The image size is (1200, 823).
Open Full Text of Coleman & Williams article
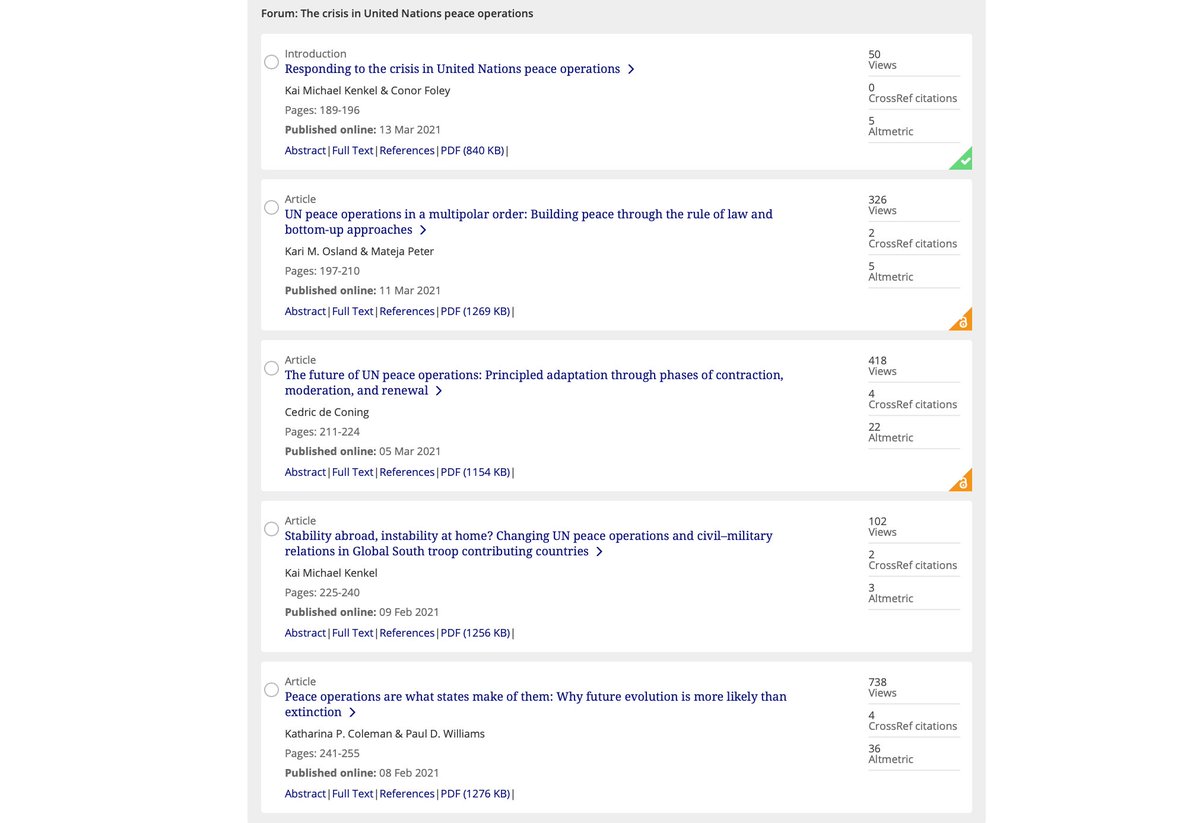point(353,794)
